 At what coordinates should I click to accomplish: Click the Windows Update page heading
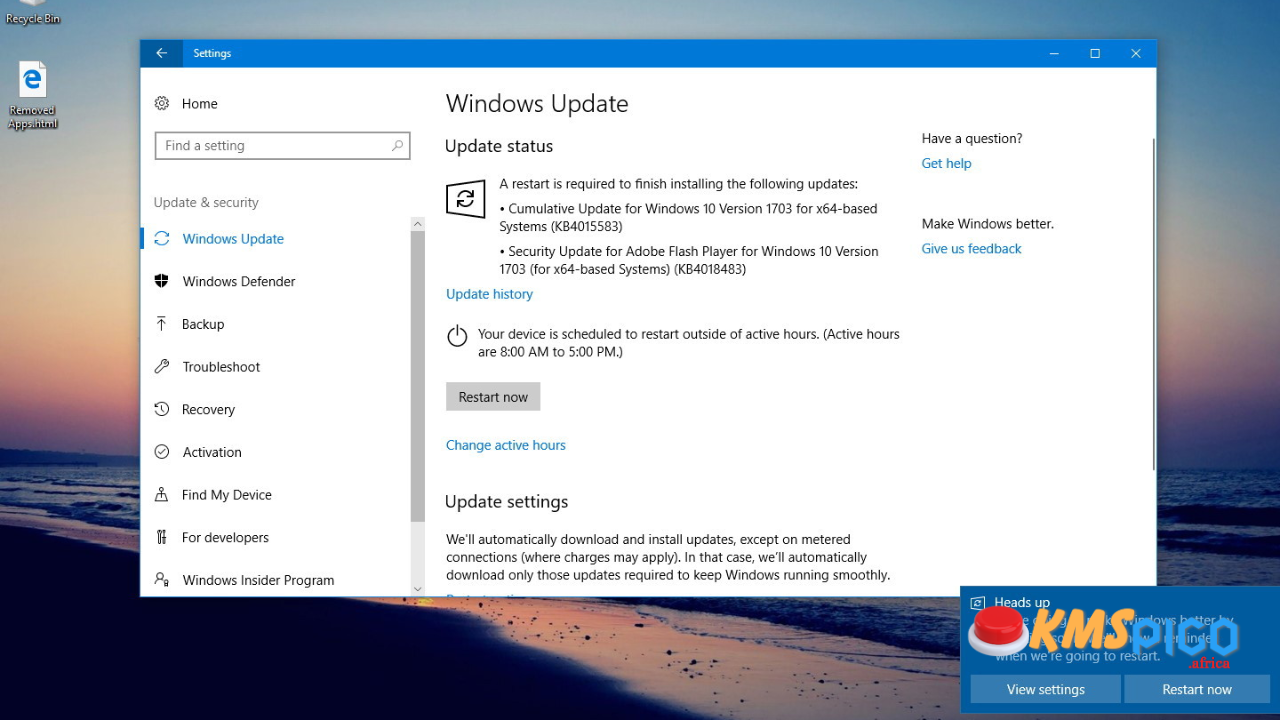(x=537, y=104)
